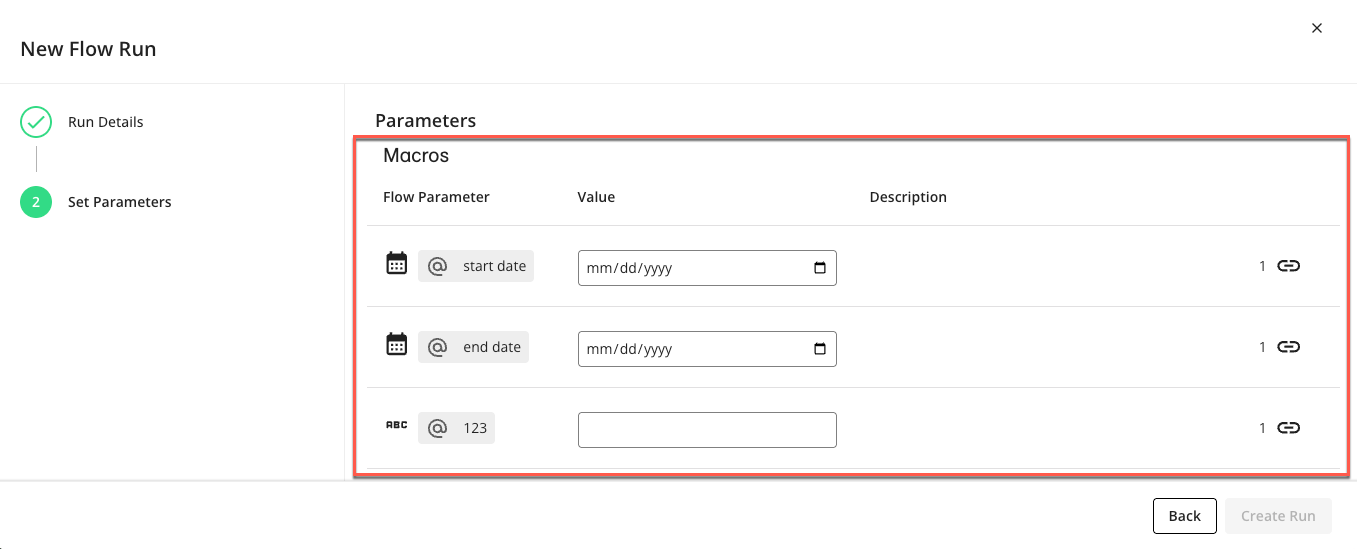
Task: Click the @ symbol on end date chip
Action: (437, 348)
